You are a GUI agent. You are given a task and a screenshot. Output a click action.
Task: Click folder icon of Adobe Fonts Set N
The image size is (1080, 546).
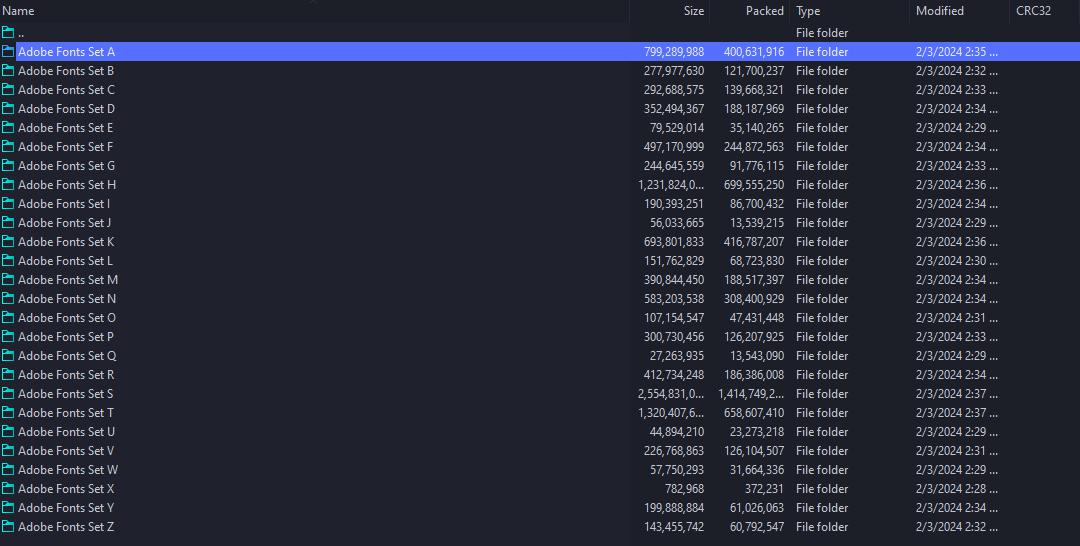(x=8, y=299)
